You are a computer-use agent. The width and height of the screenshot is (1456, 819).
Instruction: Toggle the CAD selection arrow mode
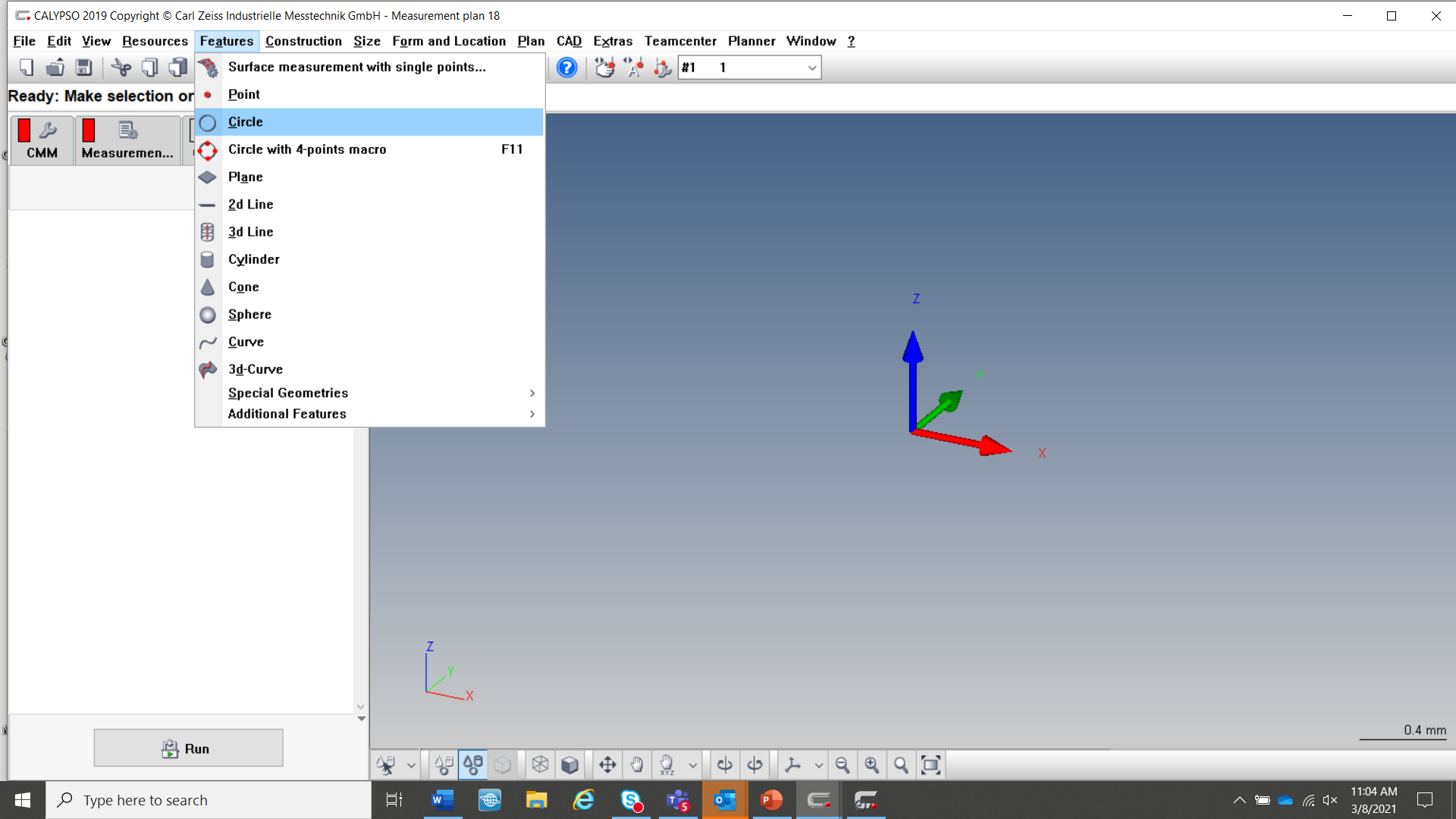[384, 764]
